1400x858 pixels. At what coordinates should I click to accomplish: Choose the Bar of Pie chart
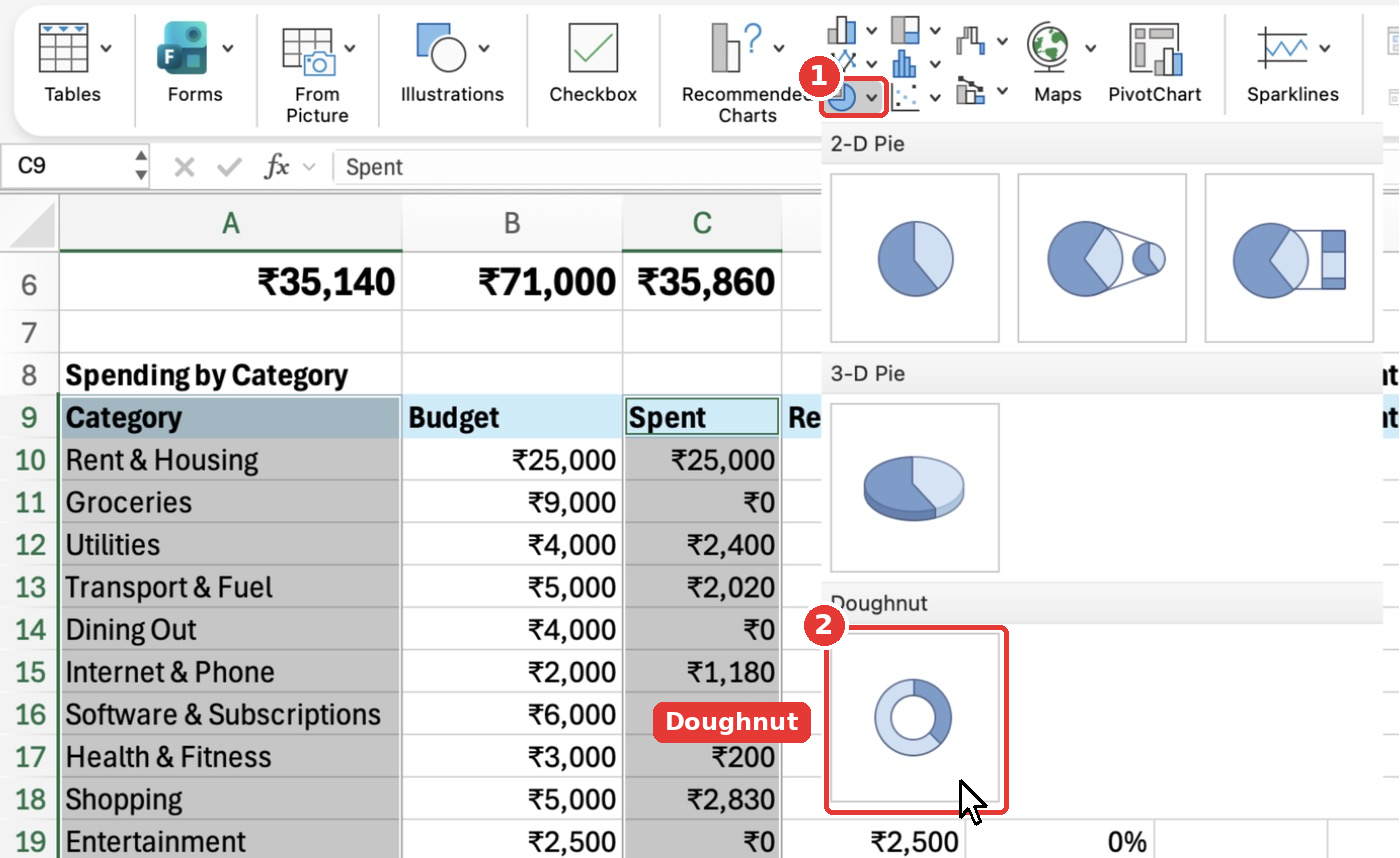1289,258
